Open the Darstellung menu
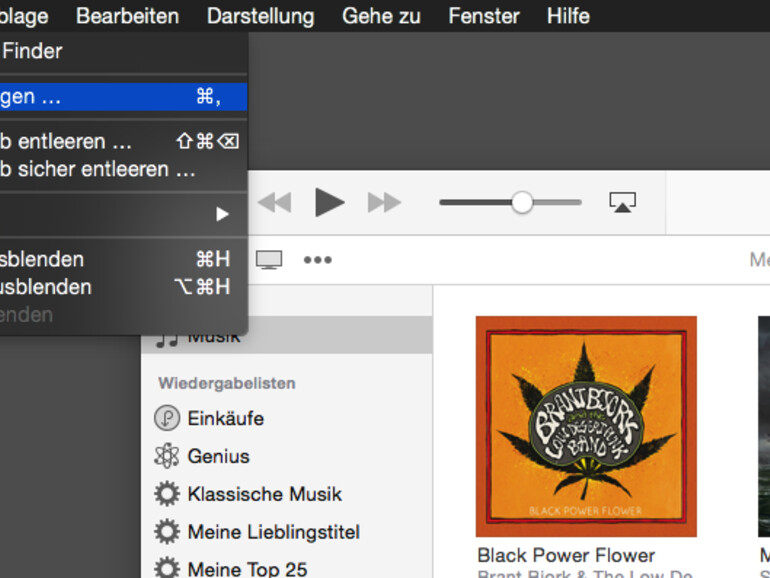The width and height of the screenshot is (770, 578). [x=260, y=16]
